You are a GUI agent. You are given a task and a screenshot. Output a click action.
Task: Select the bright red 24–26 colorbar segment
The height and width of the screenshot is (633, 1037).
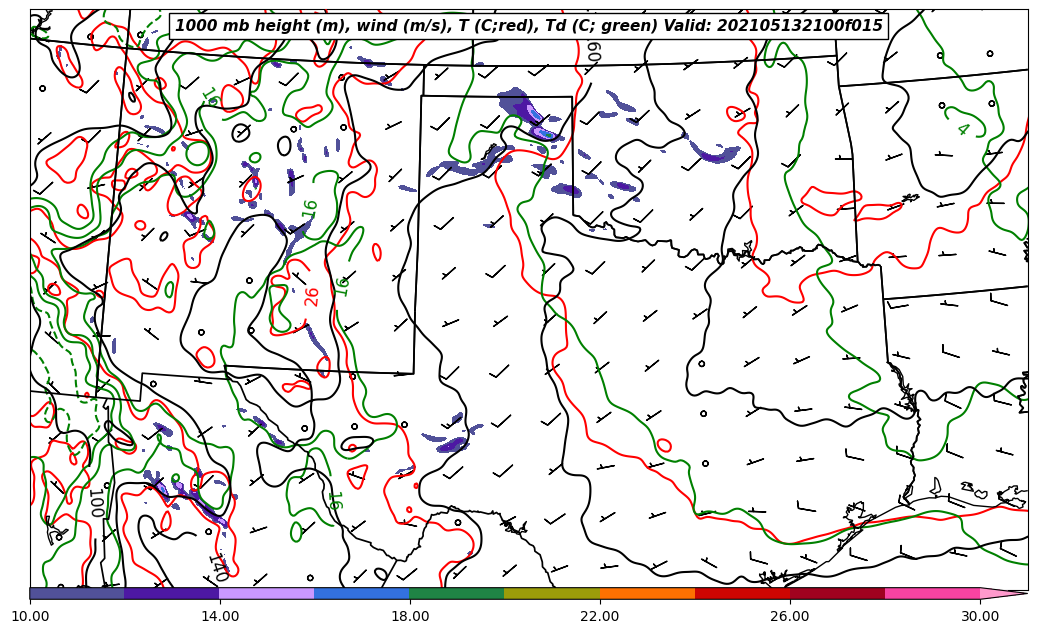pyautogui.click(x=742, y=593)
